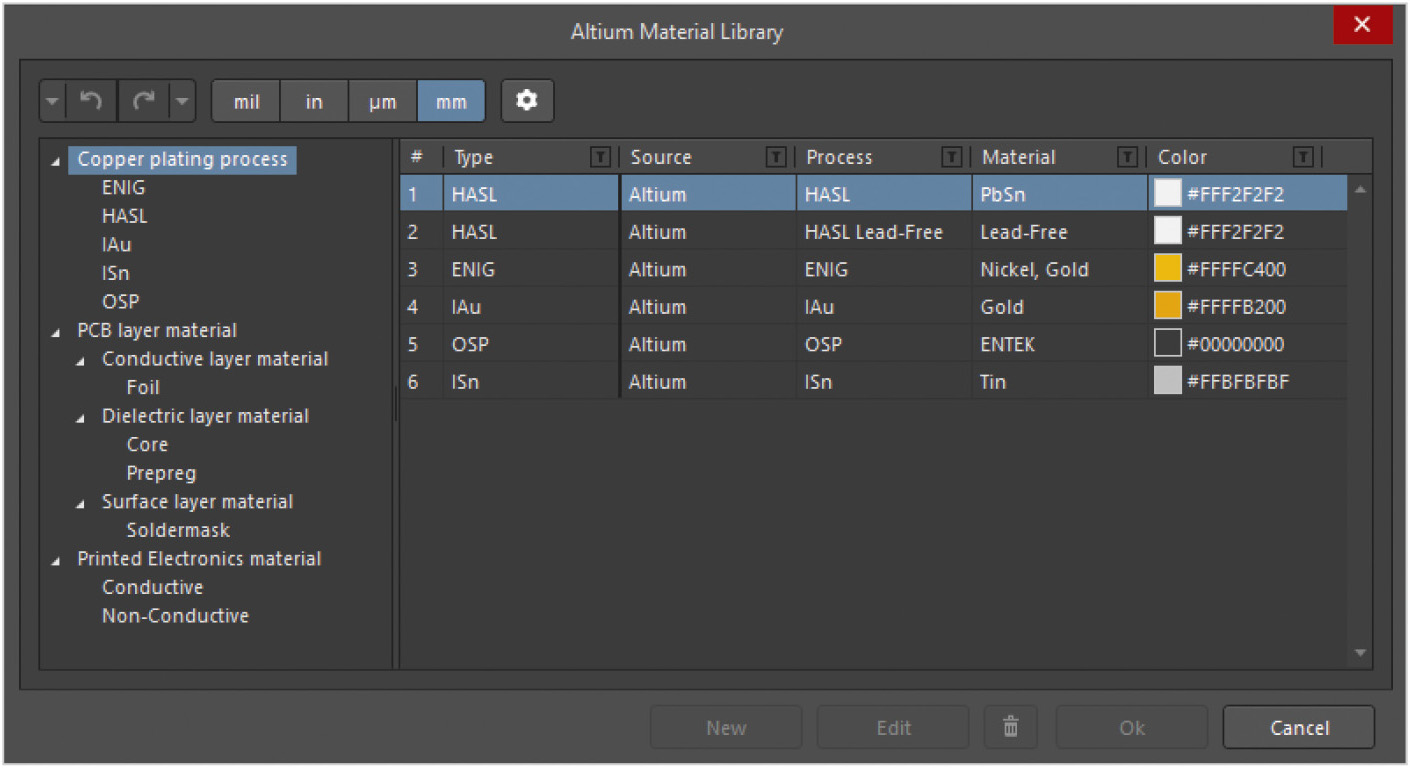Click the #FFFFB200 orange color swatch
The height and width of the screenshot is (768, 1410).
pos(1167,307)
